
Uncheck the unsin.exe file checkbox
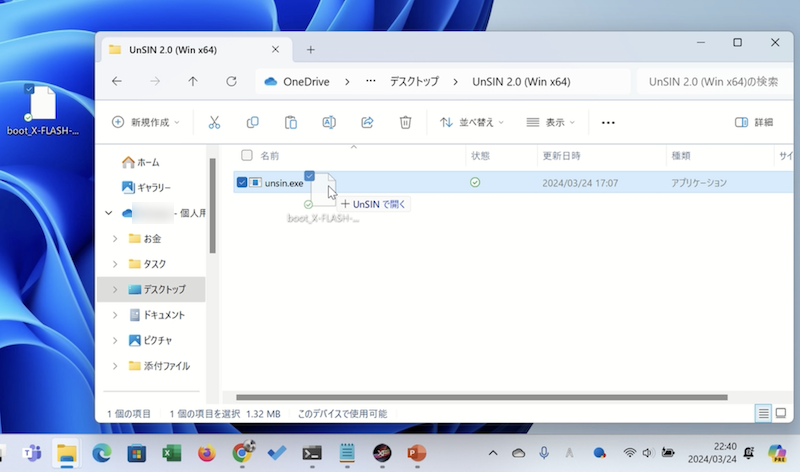242,183
